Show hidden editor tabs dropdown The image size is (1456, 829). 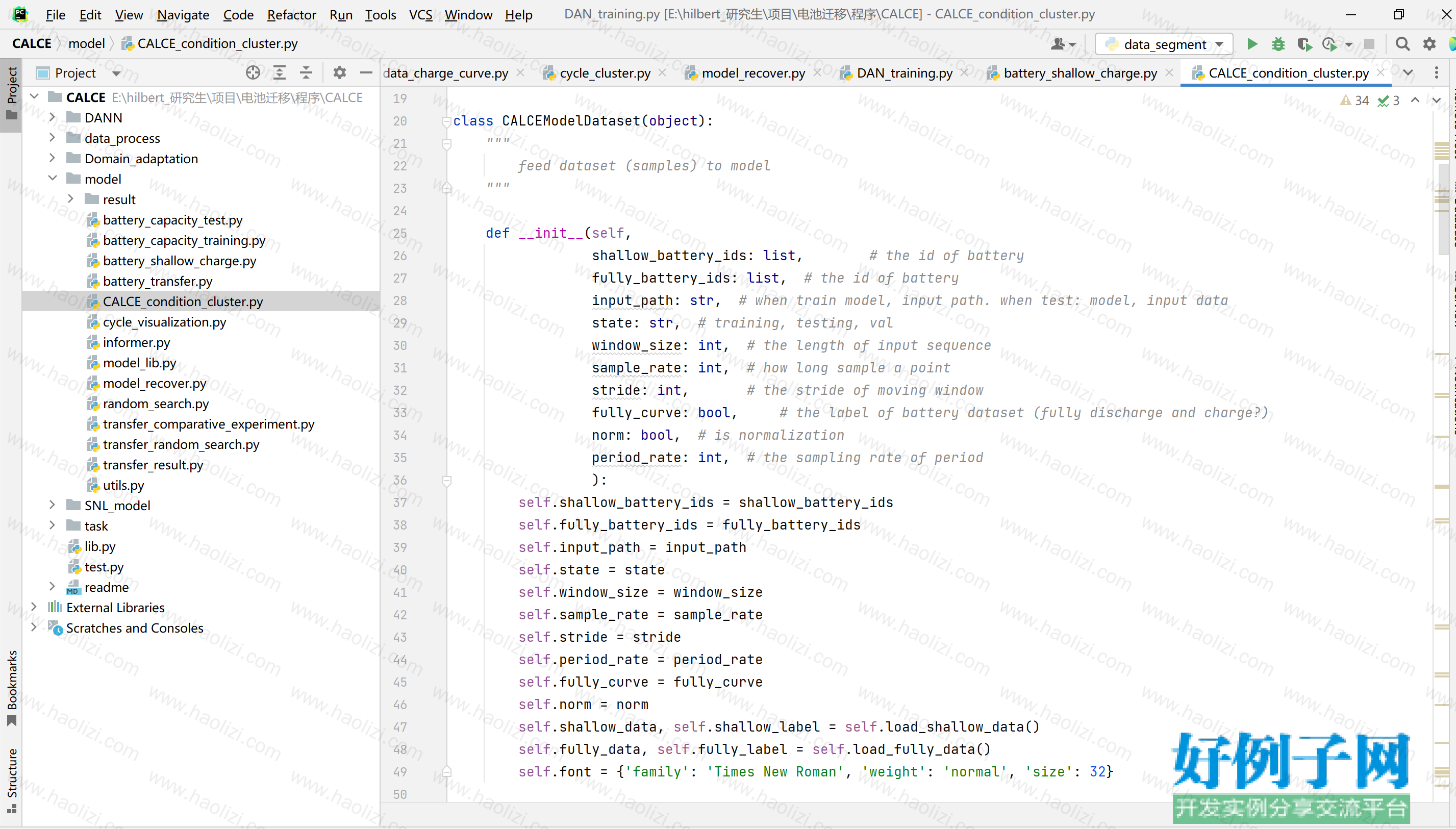(1408, 72)
